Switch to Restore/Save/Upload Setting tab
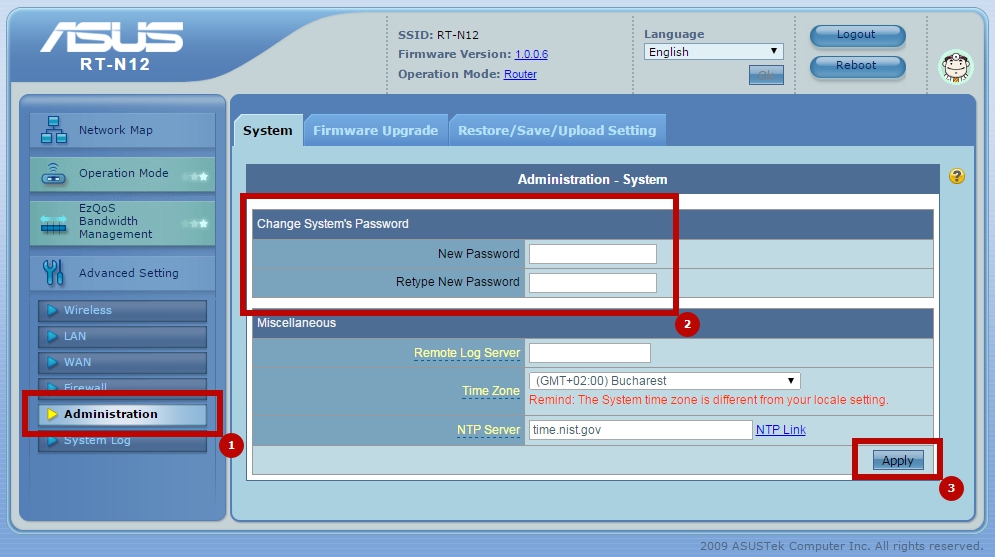 (557, 130)
